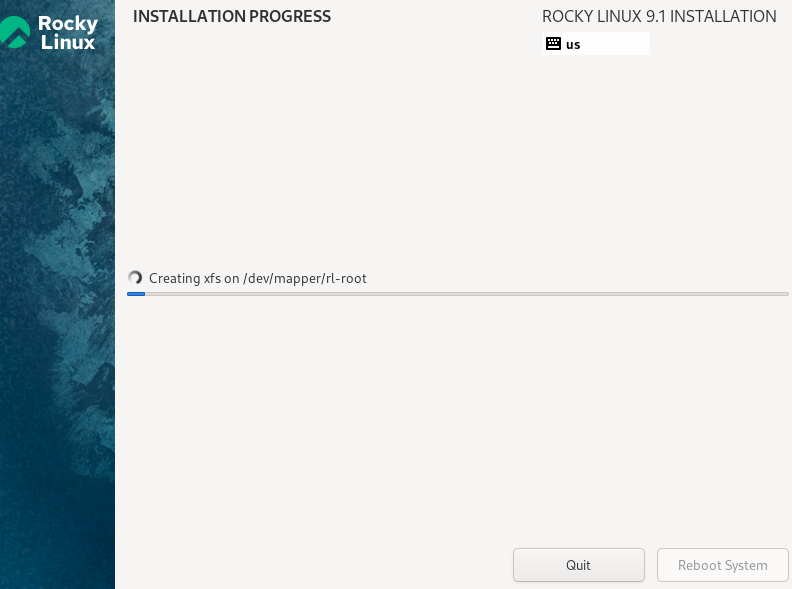Click the INSTALLATION PROGRESS heading
Image resolution: width=792 pixels, height=589 pixels.
coord(232,16)
